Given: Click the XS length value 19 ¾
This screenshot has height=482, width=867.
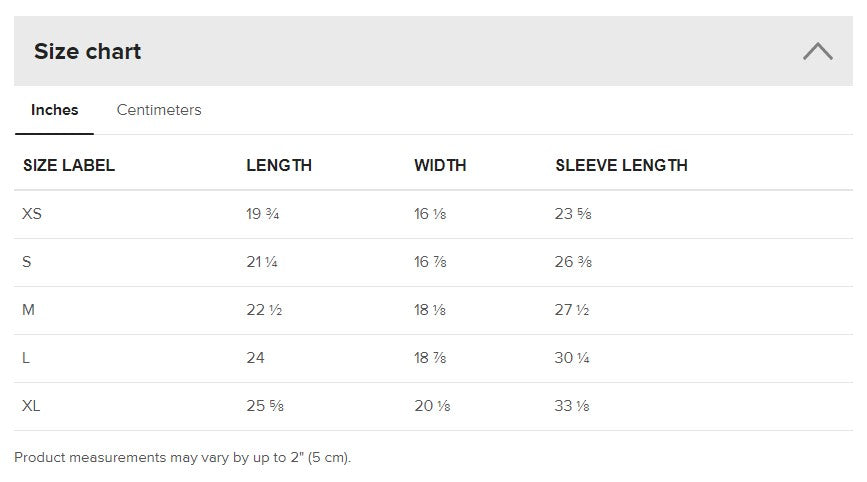Looking at the screenshot, I should 262,214.
